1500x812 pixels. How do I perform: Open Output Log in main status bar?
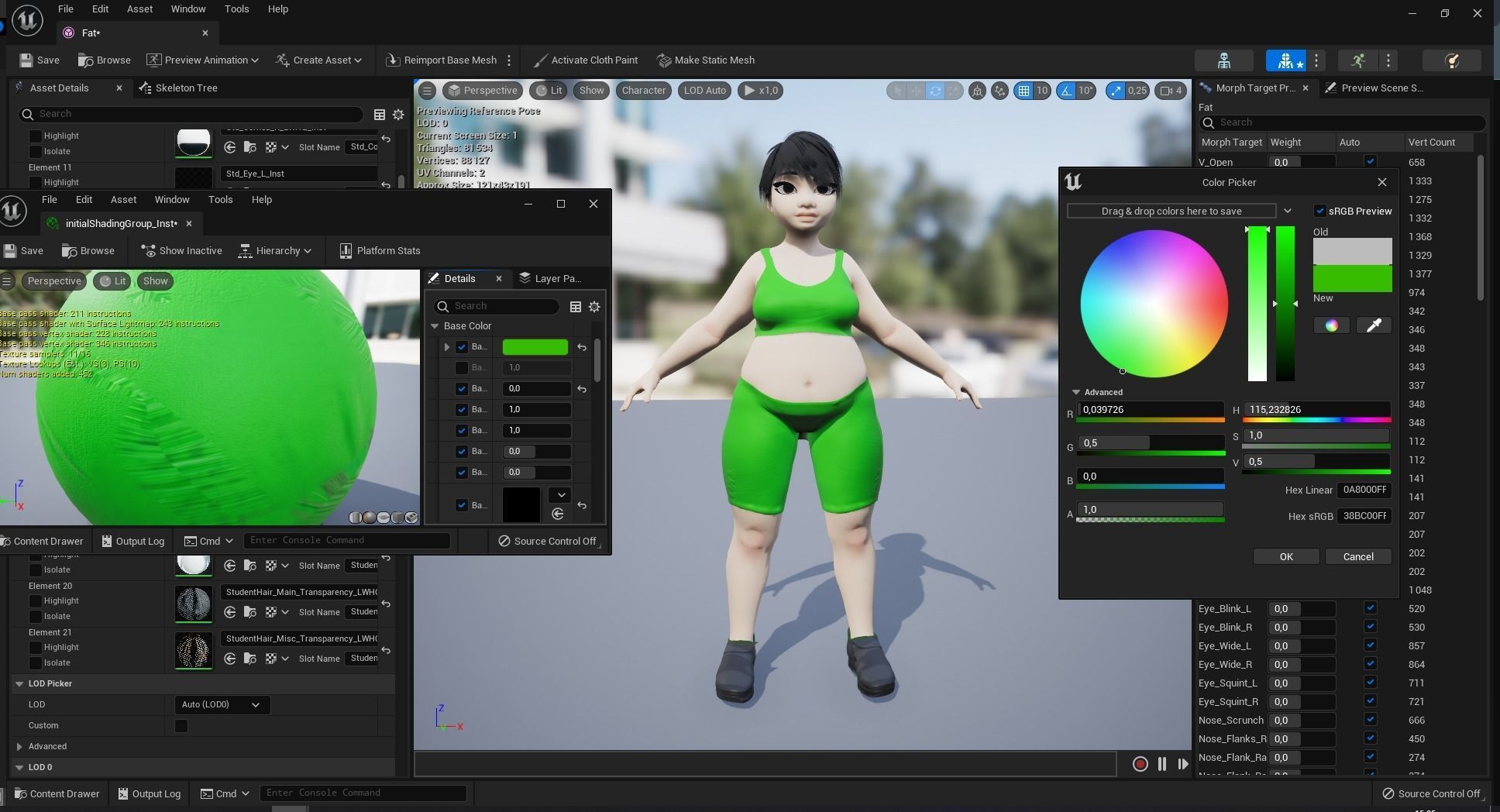(150, 793)
